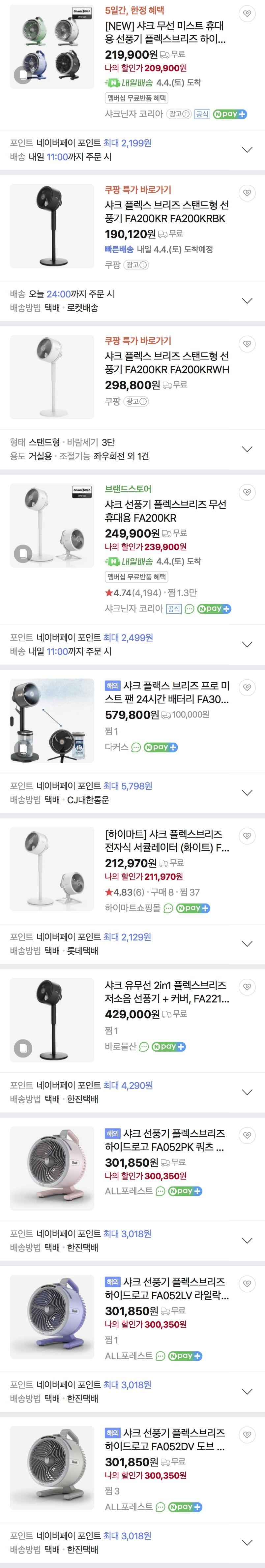This screenshot has height=1568, width=265.
Task: Expand details under the 219,900원 product
Action: [x=247, y=150]
